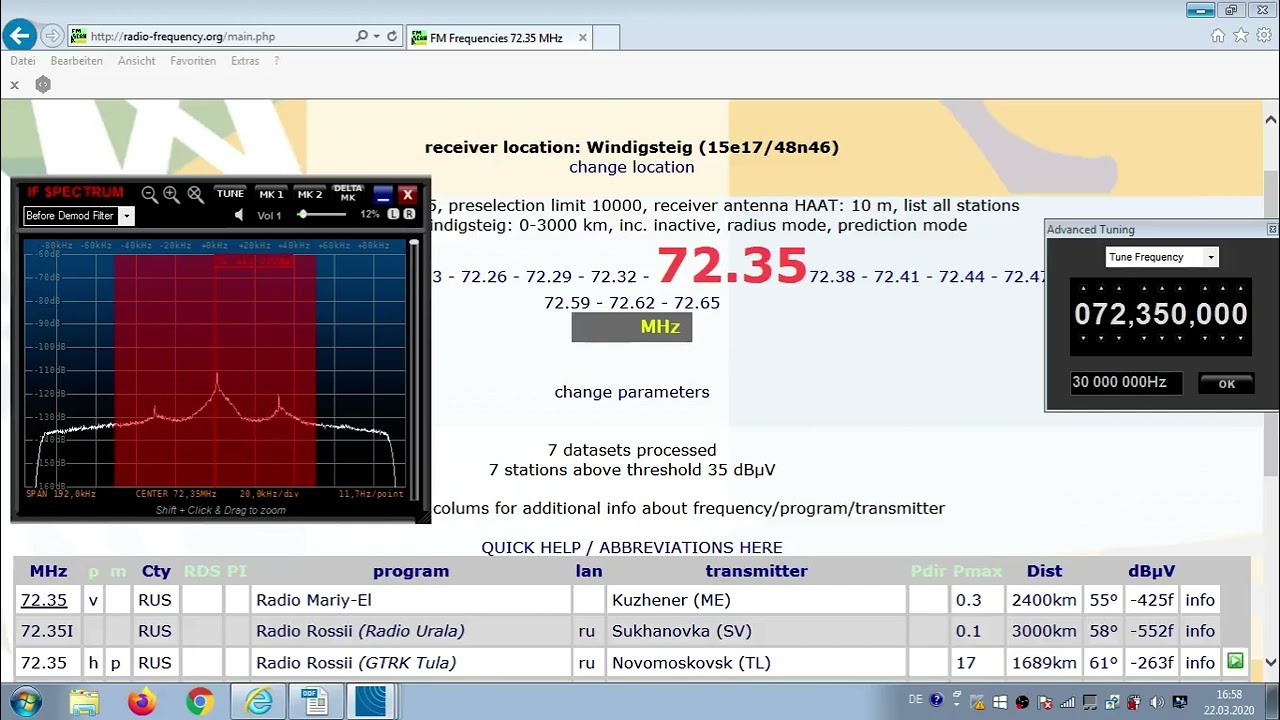Activate marker MK 1 in IF Spectrum

tap(271, 194)
